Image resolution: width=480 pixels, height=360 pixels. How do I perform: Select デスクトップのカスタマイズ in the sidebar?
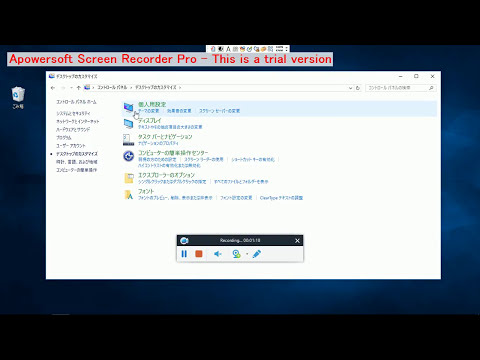coord(77,154)
